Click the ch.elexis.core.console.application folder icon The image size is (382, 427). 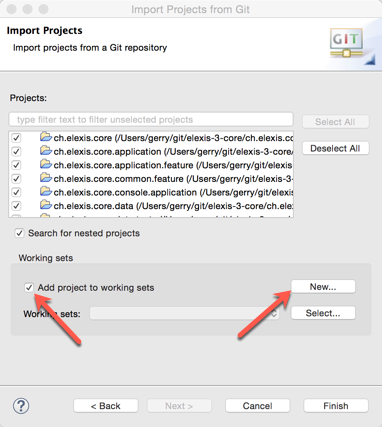point(46,192)
